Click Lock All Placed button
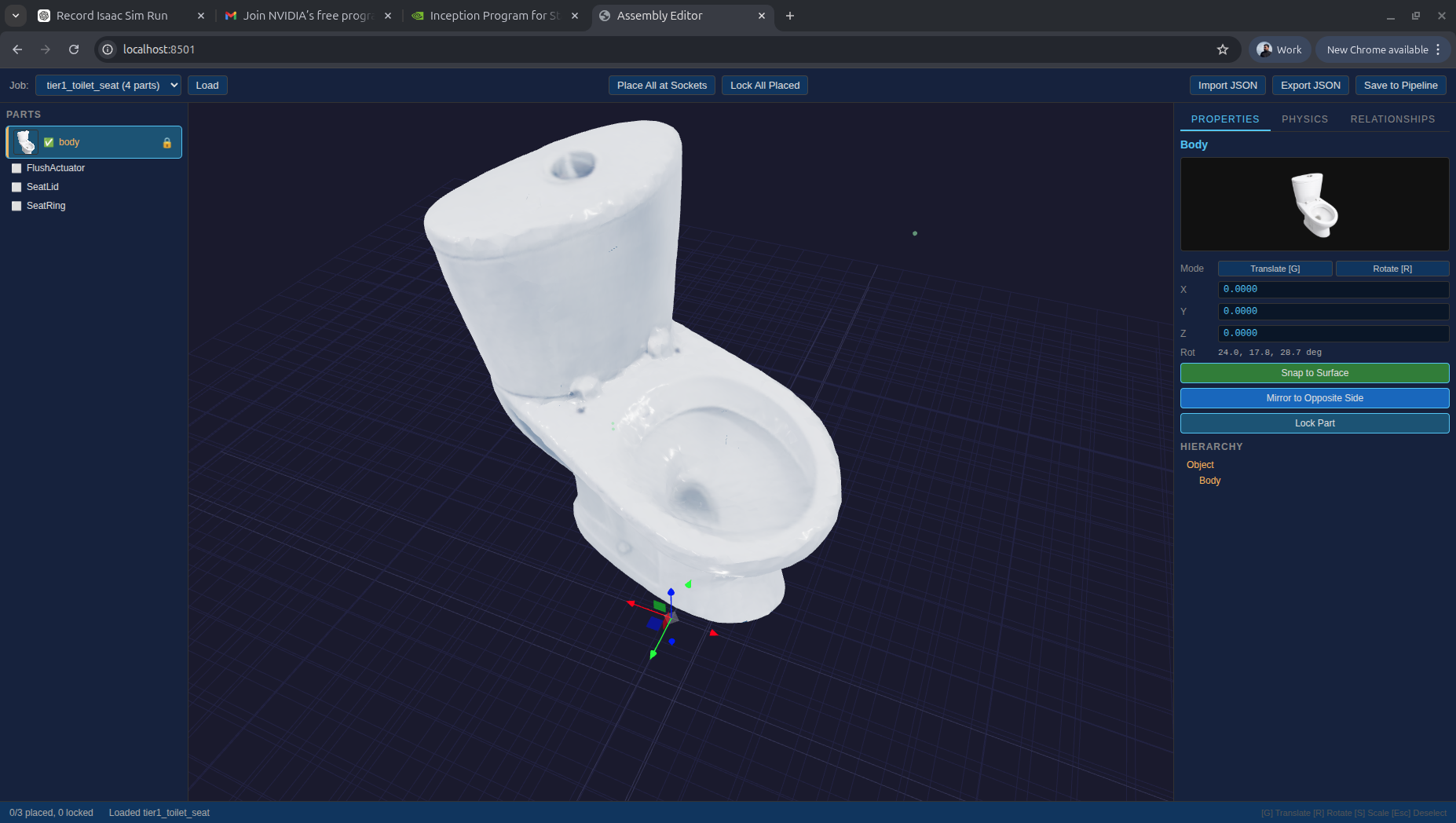This screenshot has height=823, width=1456. pyautogui.click(x=765, y=86)
